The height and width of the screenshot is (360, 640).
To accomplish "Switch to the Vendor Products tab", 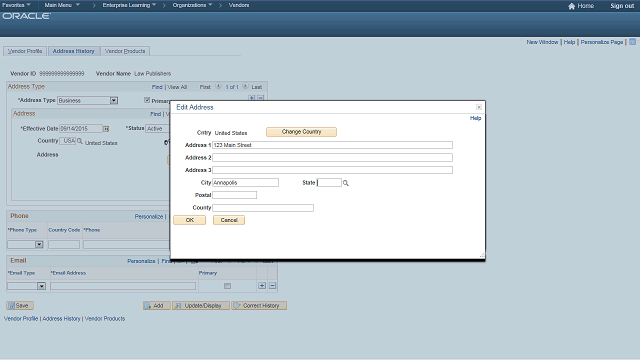I will click(125, 51).
